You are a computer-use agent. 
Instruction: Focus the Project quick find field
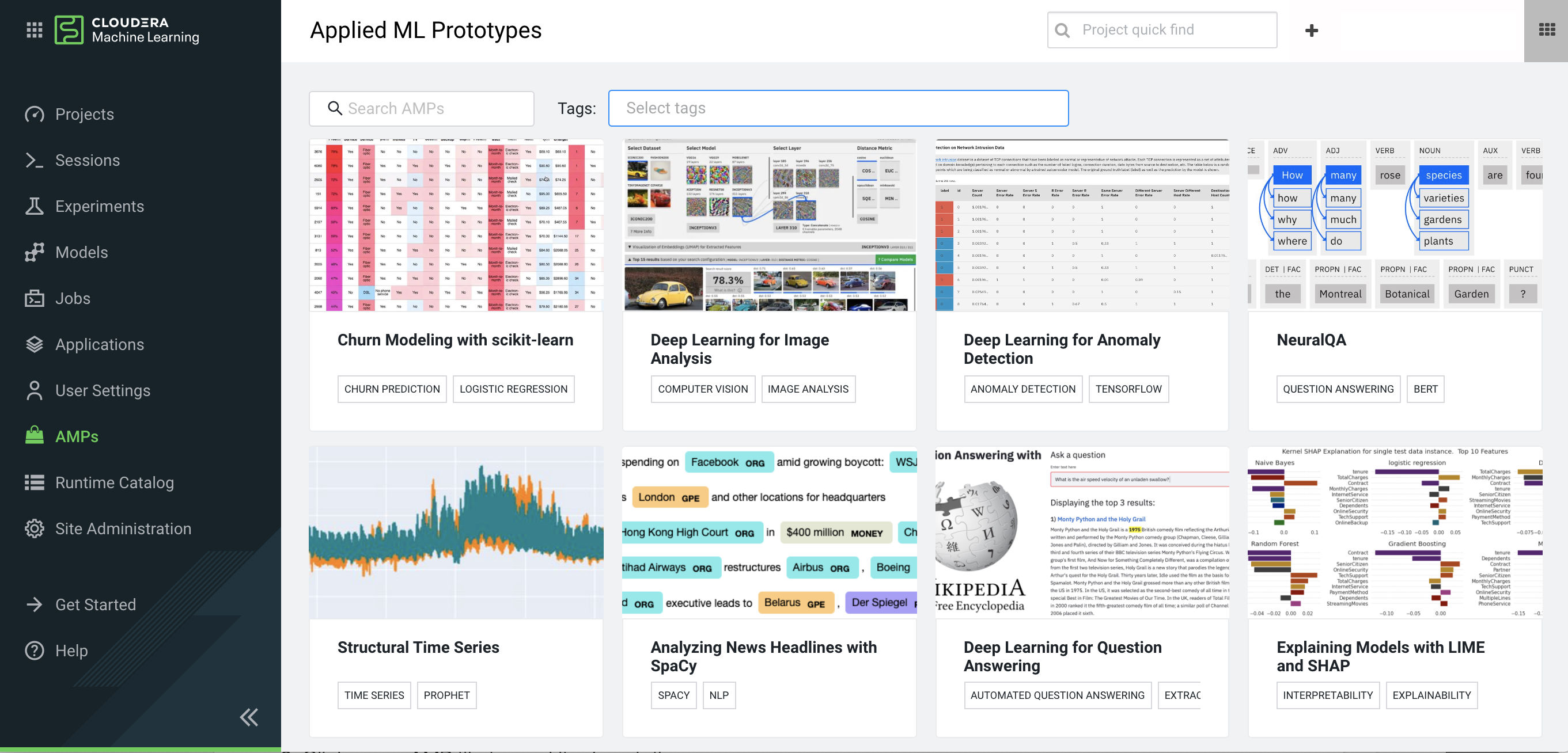tap(1162, 30)
